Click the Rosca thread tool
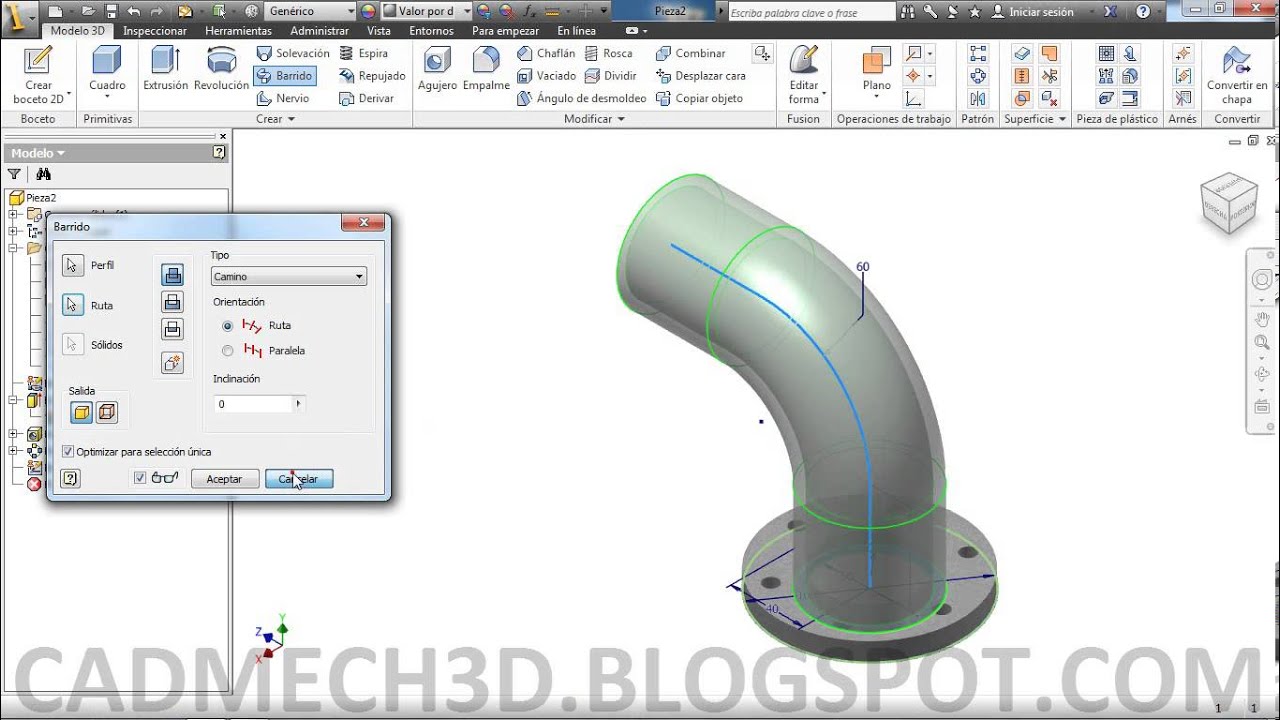1280x720 pixels. tap(608, 53)
